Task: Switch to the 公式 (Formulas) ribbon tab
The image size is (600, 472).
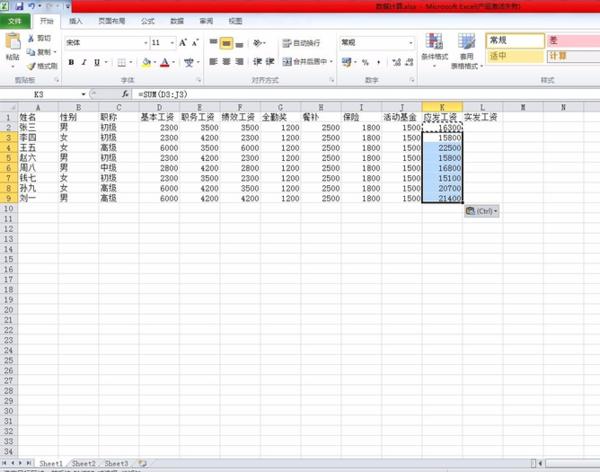Action: [x=147, y=20]
